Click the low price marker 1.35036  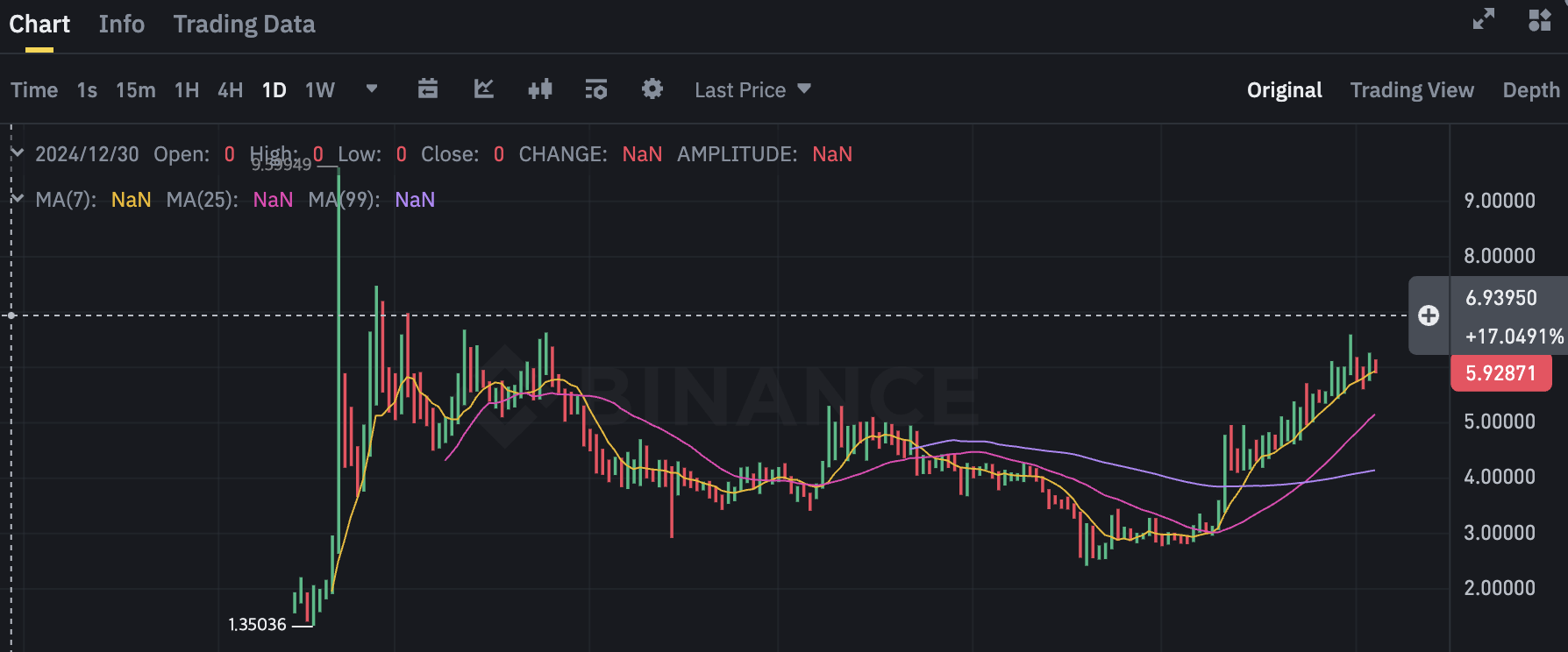click(258, 625)
